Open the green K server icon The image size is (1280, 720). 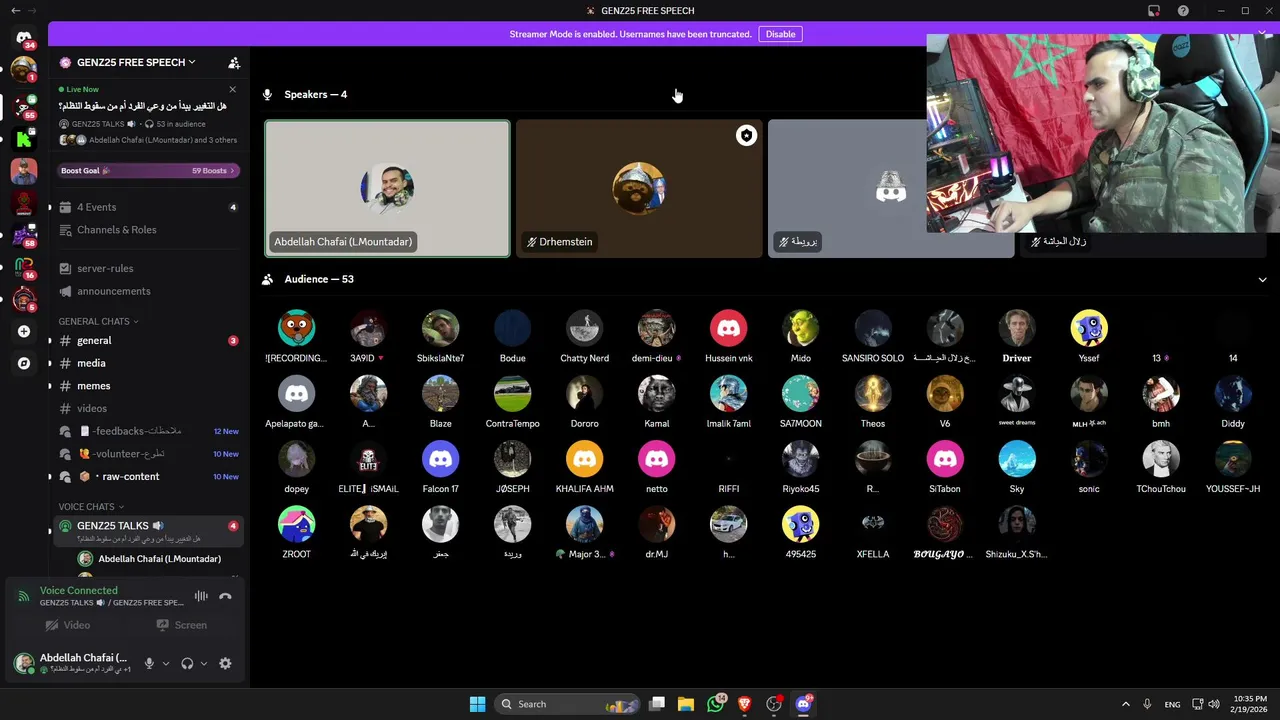tap(24, 139)
